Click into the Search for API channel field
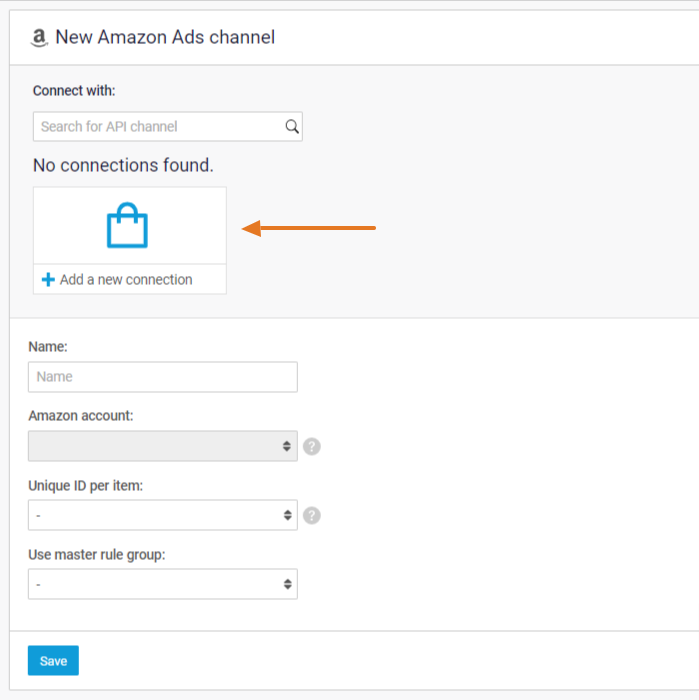 (158, 127)
